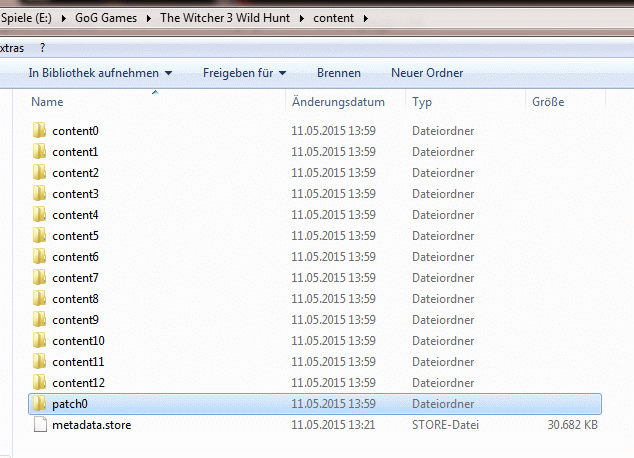Open the Extras menu
This screenshot has width=634, height=458.
[x=12, y=48]
